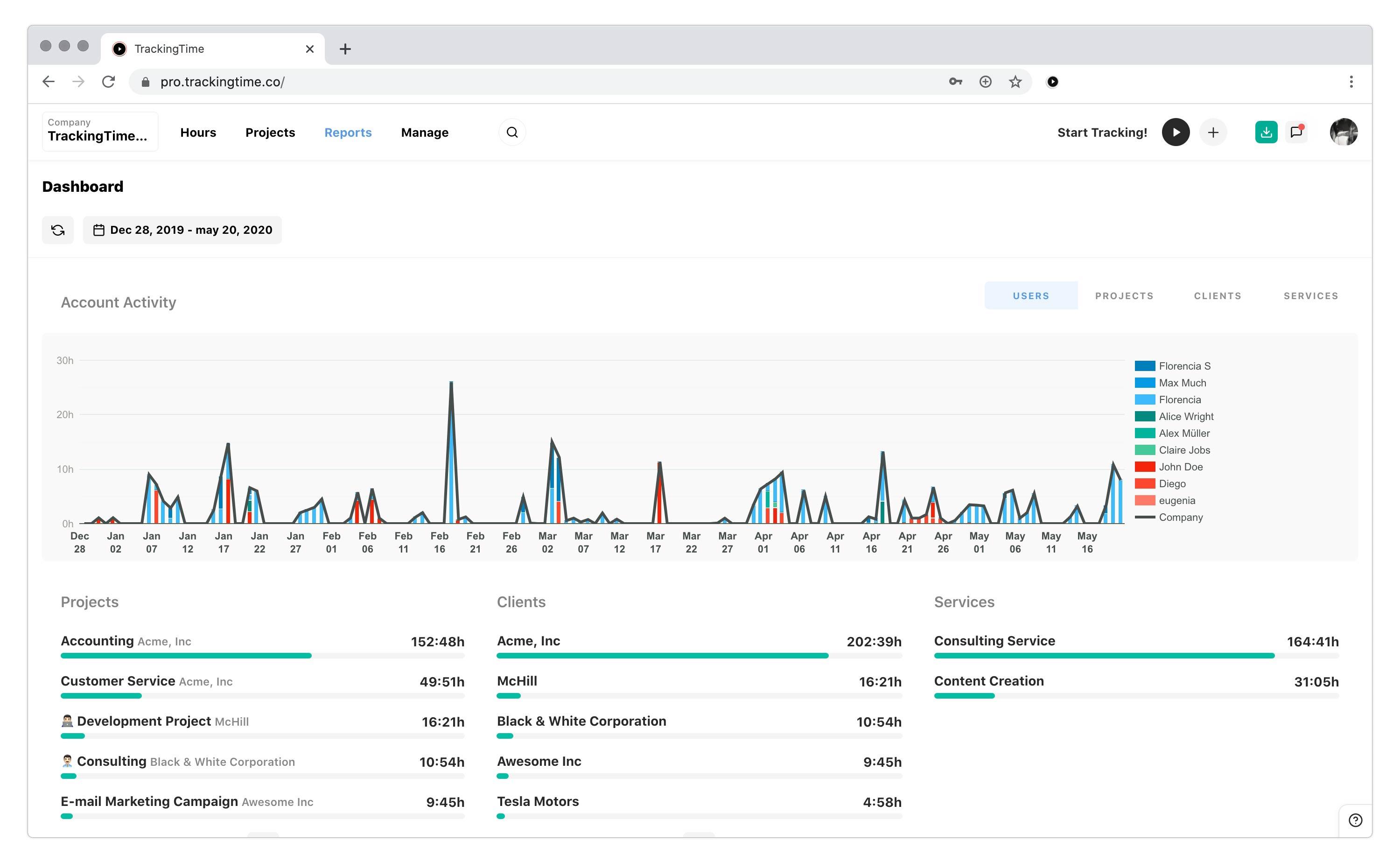The height and width of the screenshot is (868, 1400).
Task: Toggle Florencia S legend swatch
Action: 1145,366
